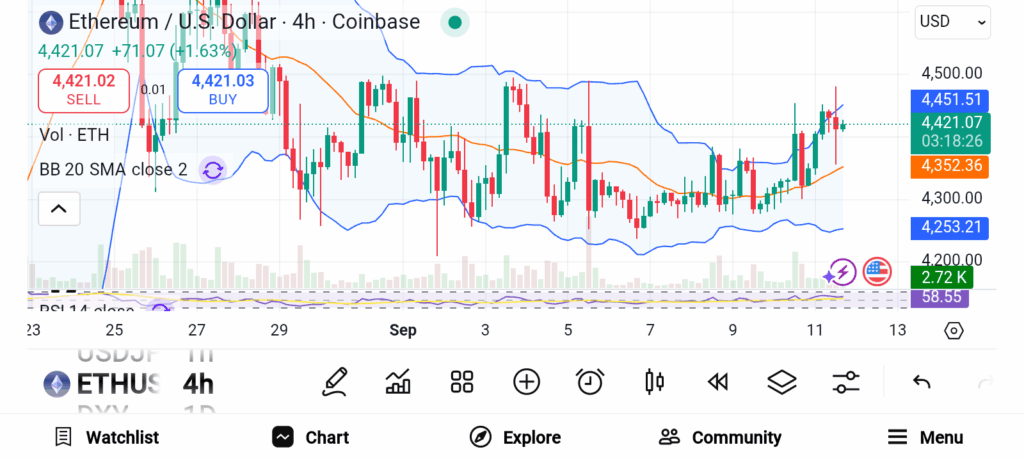This screenshot has width=1024, height=461.
Task: Collapse the indicator legend with the chevron
Action: click(x=58, y=209)
